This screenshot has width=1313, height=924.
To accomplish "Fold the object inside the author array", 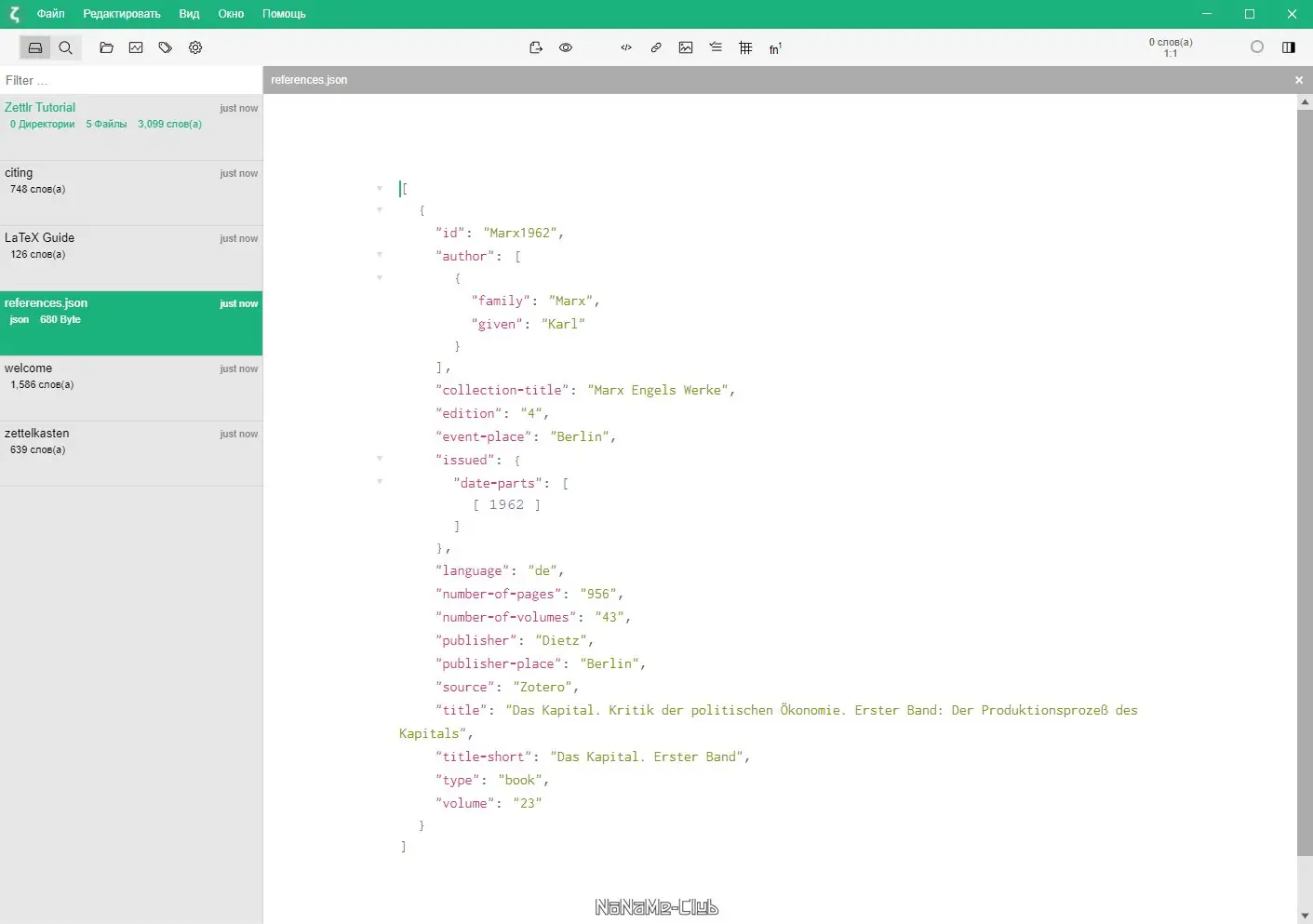I will (380, 277).
